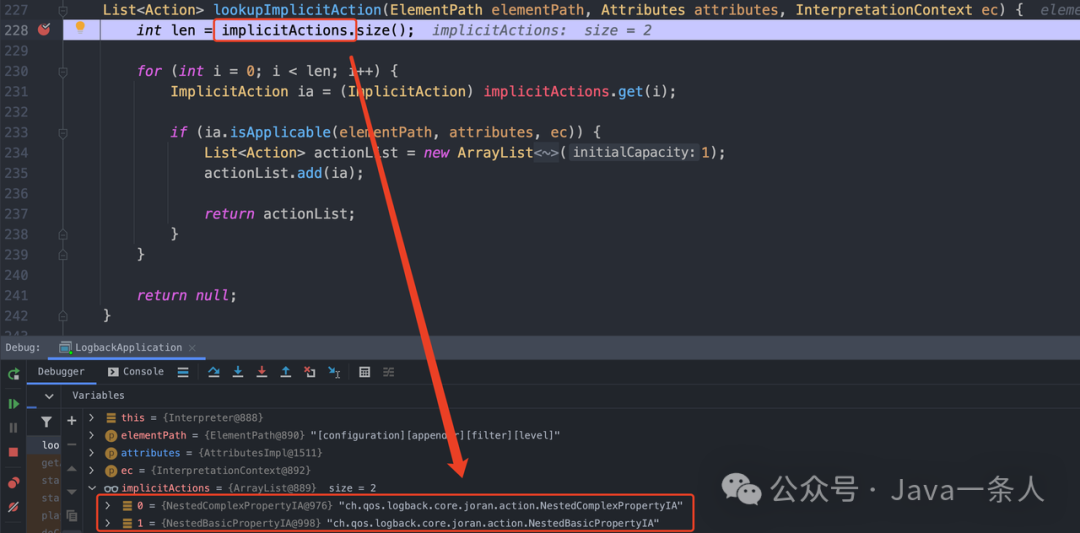Viewport: 1080px width, 533px height.
Task: Click the yellow light bulb intention icon
Action: point(80,28)
